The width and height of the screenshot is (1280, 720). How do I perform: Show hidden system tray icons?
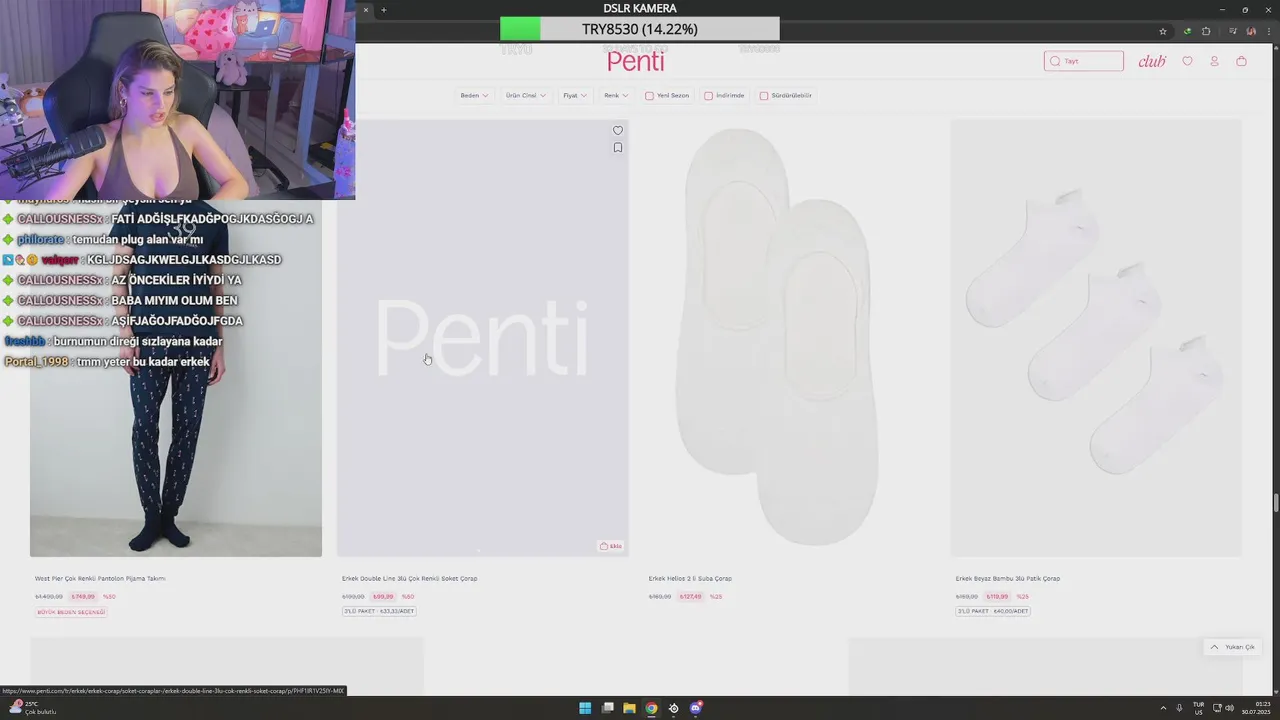tap(1163, 708)
